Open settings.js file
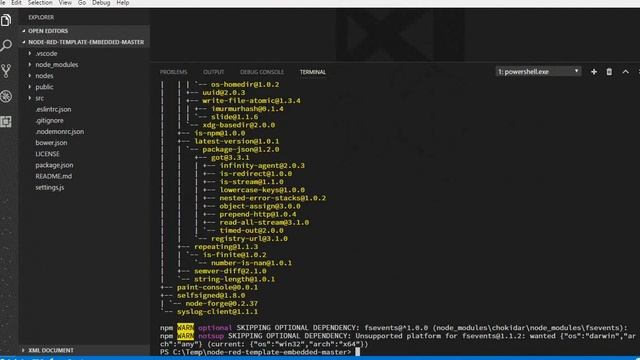The height and width of the screenshot is (360, 640). pyautogui.click(x=49, y=188)
